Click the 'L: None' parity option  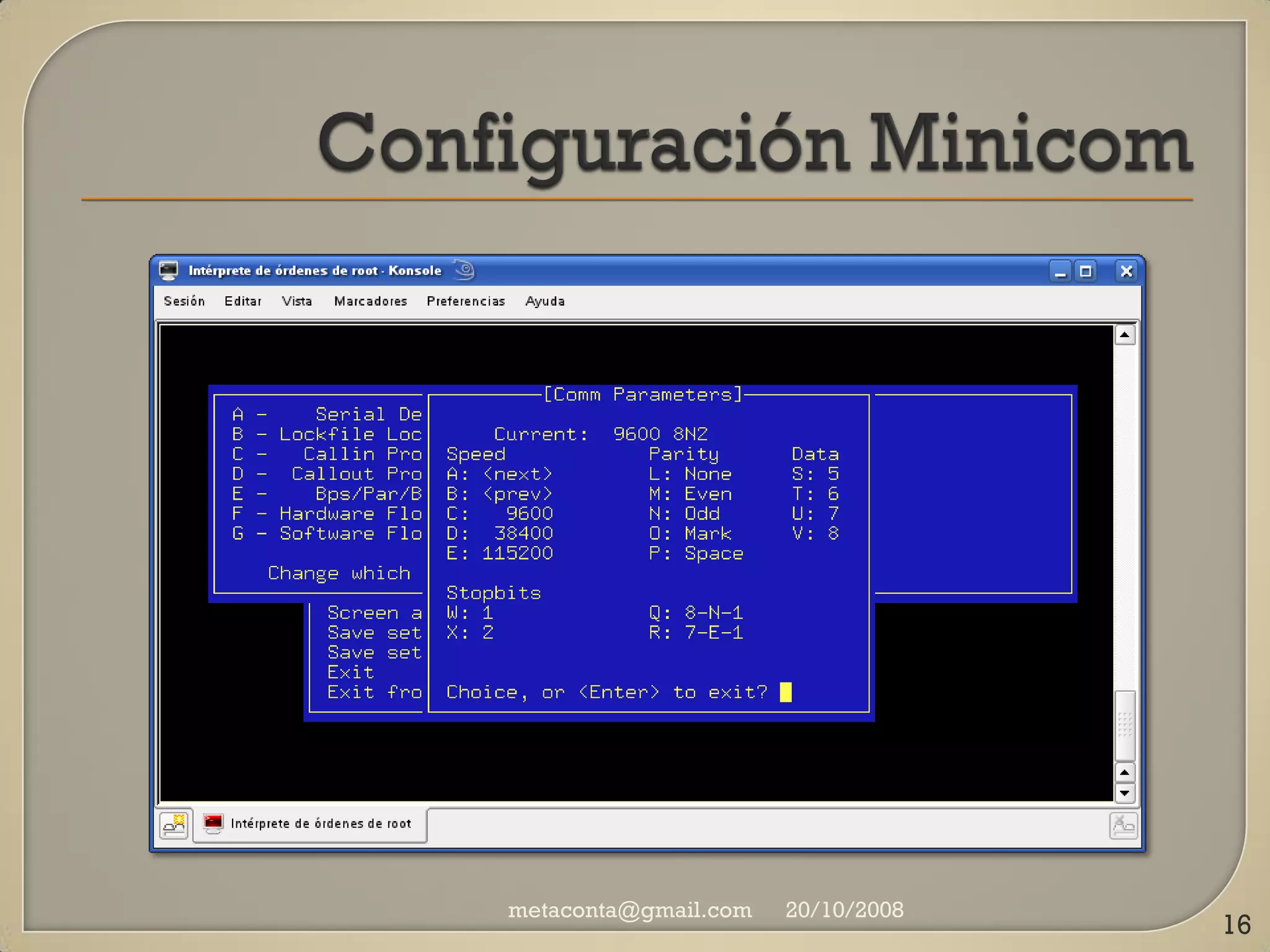[x=690, y=474]
